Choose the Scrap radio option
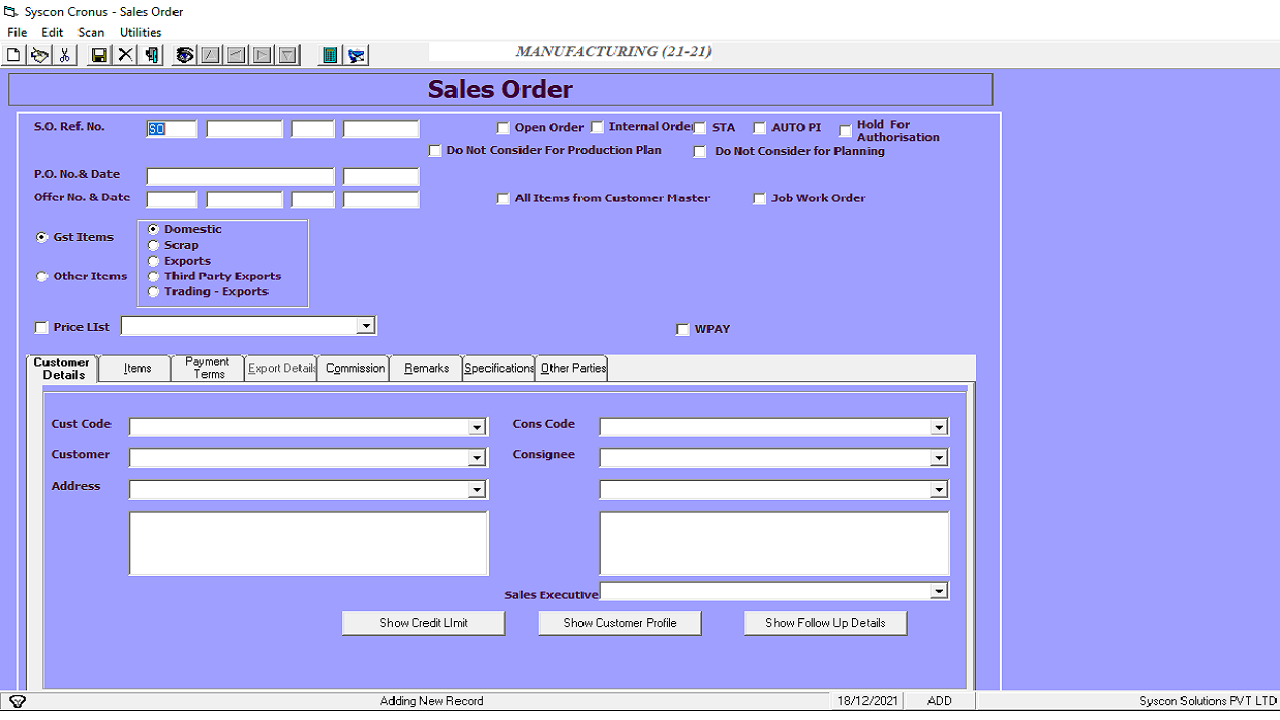This screenshot has width=1280, height=720. (x=153, y=245)
